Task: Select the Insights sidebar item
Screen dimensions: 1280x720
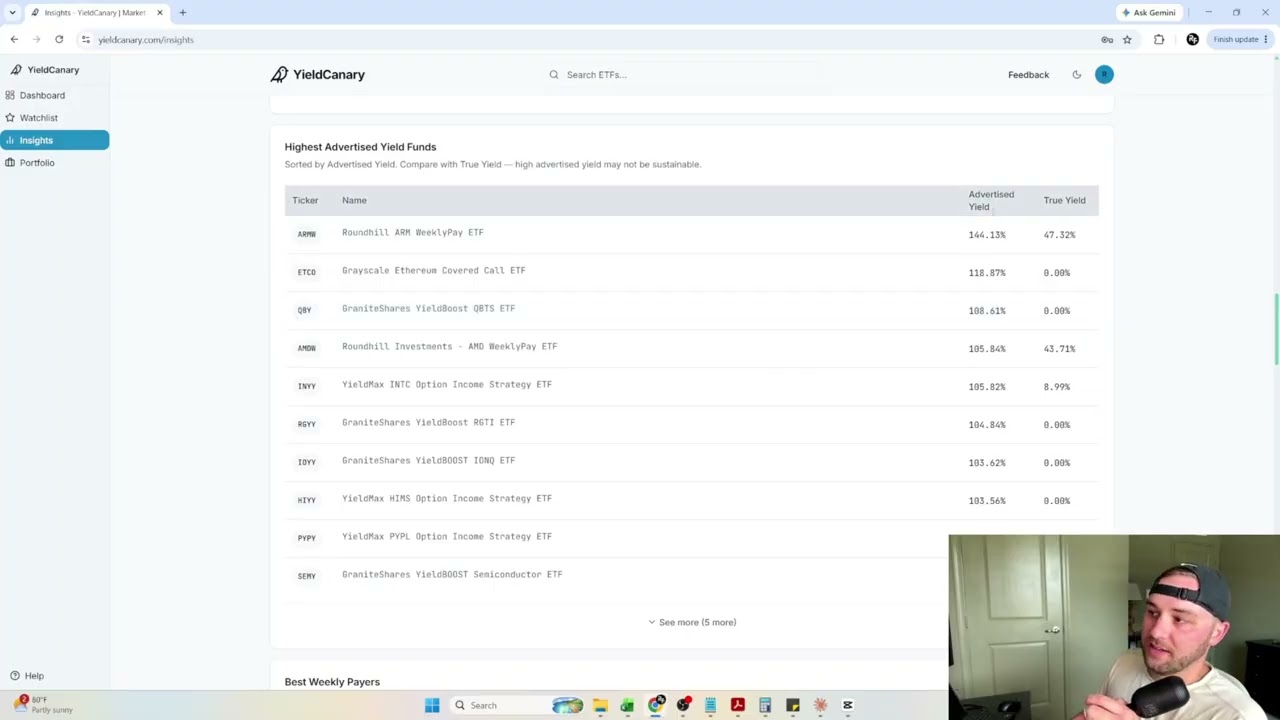Action: [54, 140]
